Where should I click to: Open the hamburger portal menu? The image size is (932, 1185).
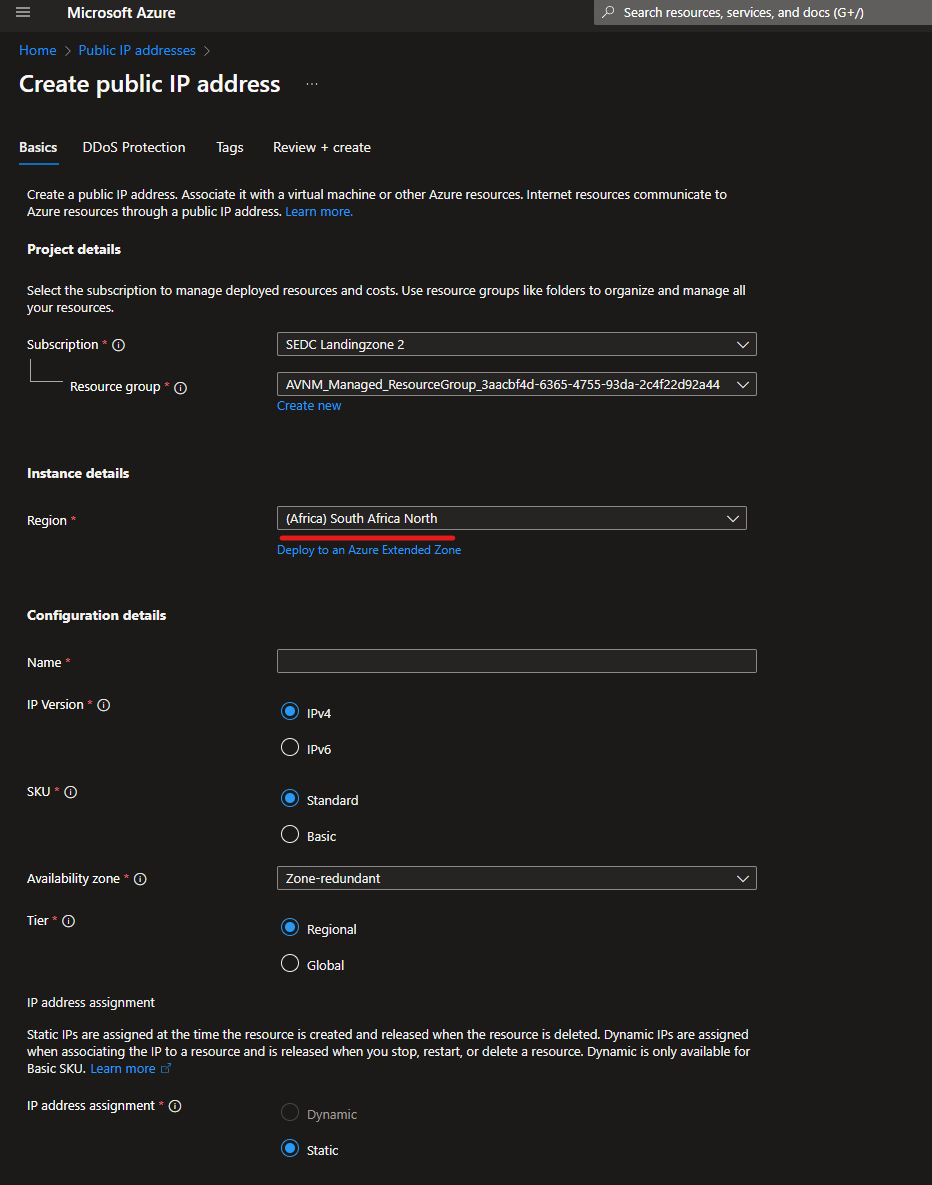(23, 12)
